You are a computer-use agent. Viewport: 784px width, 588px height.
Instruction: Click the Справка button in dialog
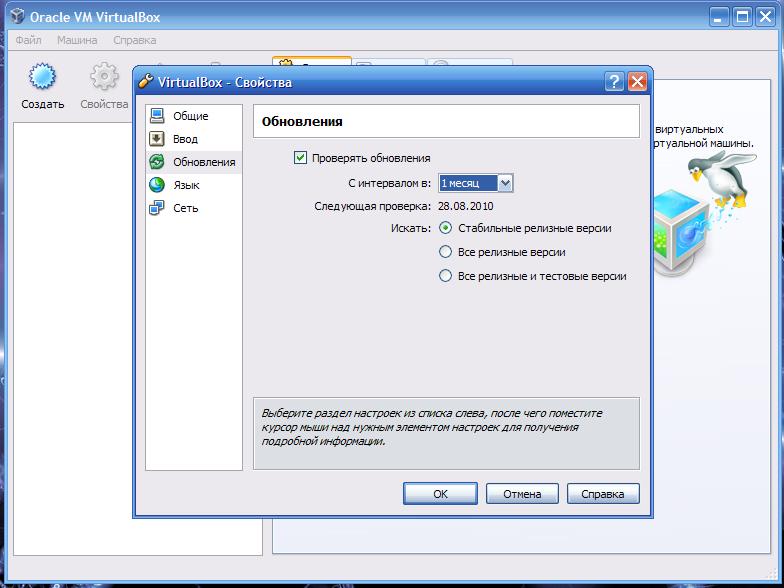tap(603, 494)
